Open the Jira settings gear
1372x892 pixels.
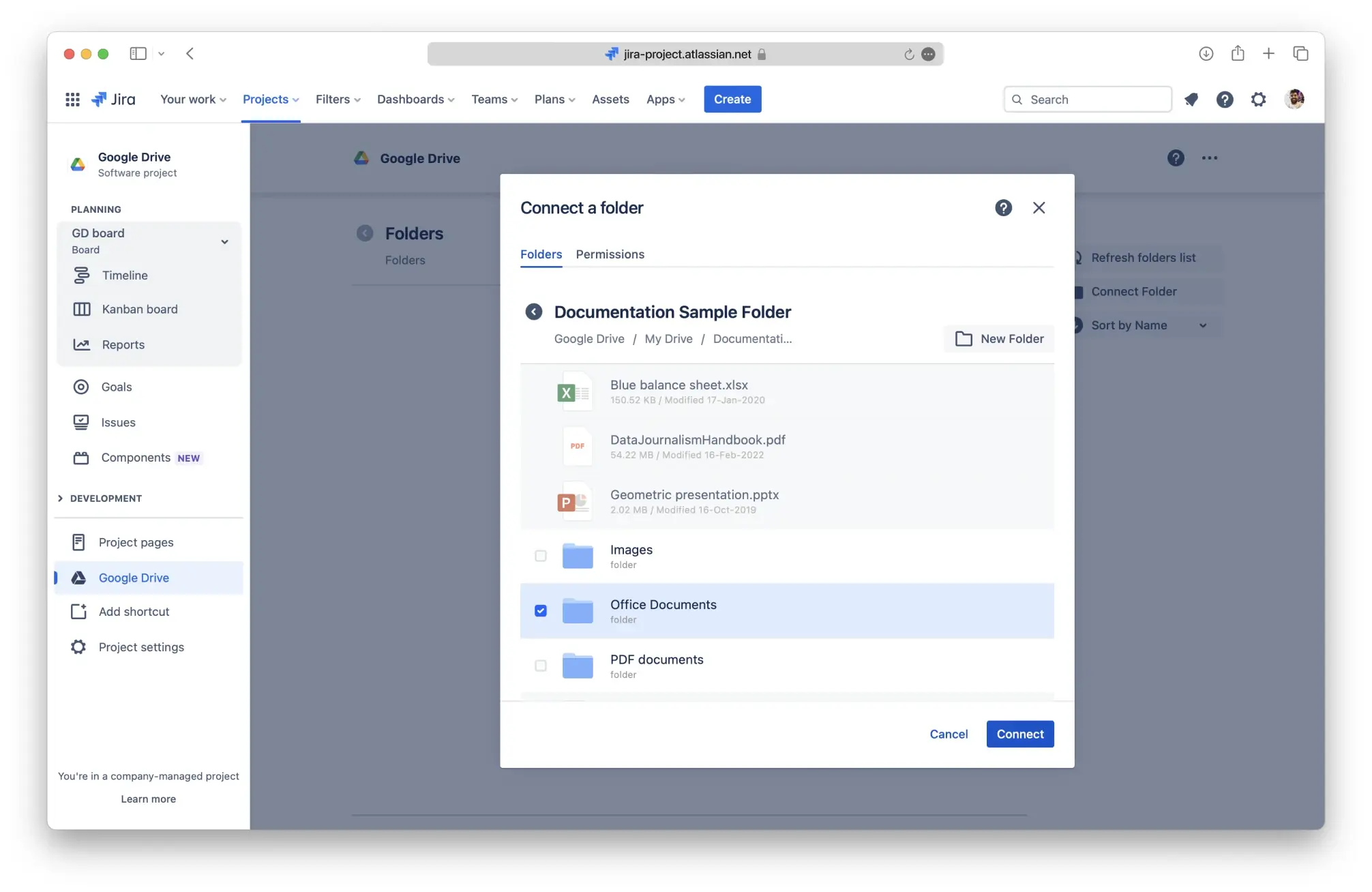coord(1258,100)
